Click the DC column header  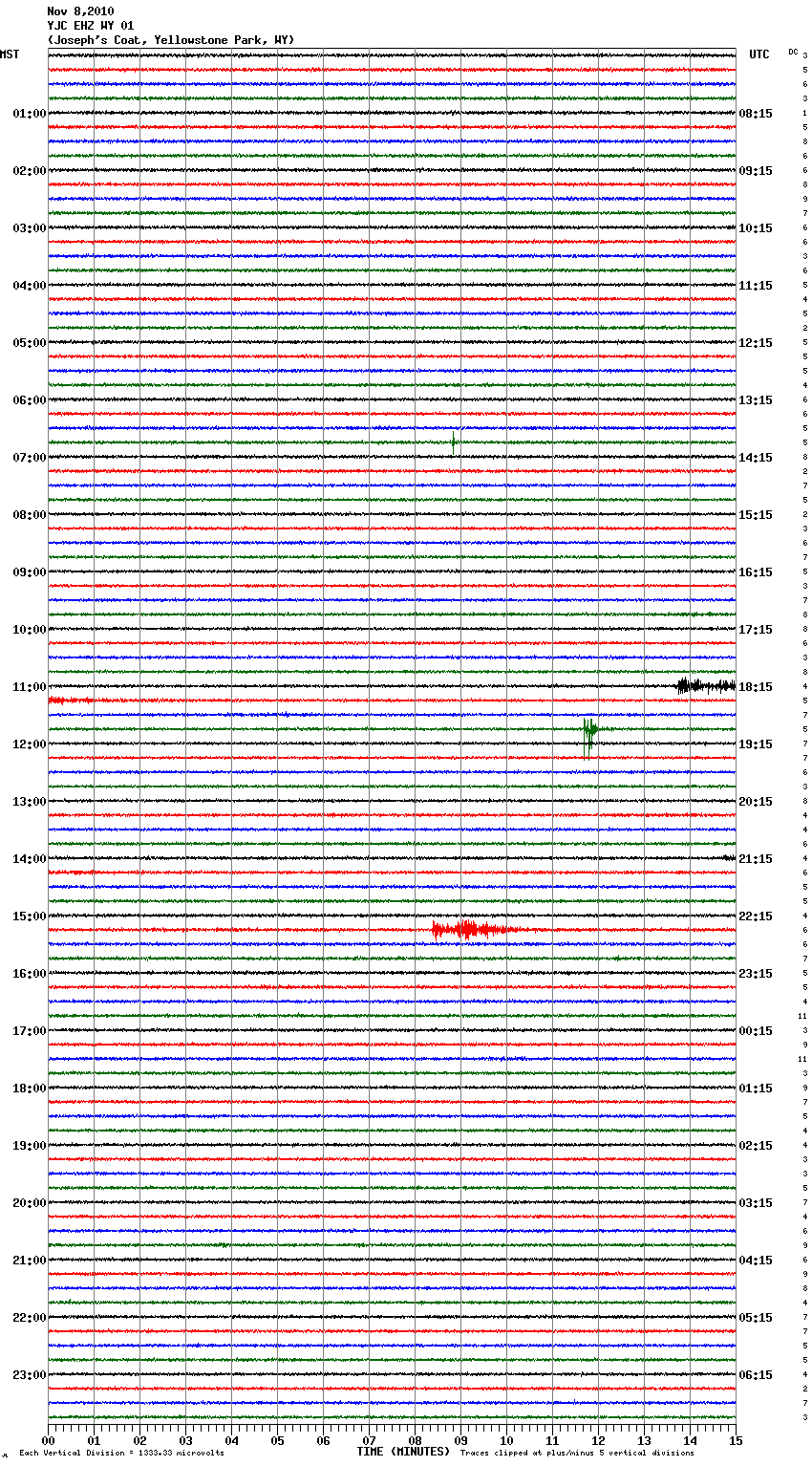793,52
